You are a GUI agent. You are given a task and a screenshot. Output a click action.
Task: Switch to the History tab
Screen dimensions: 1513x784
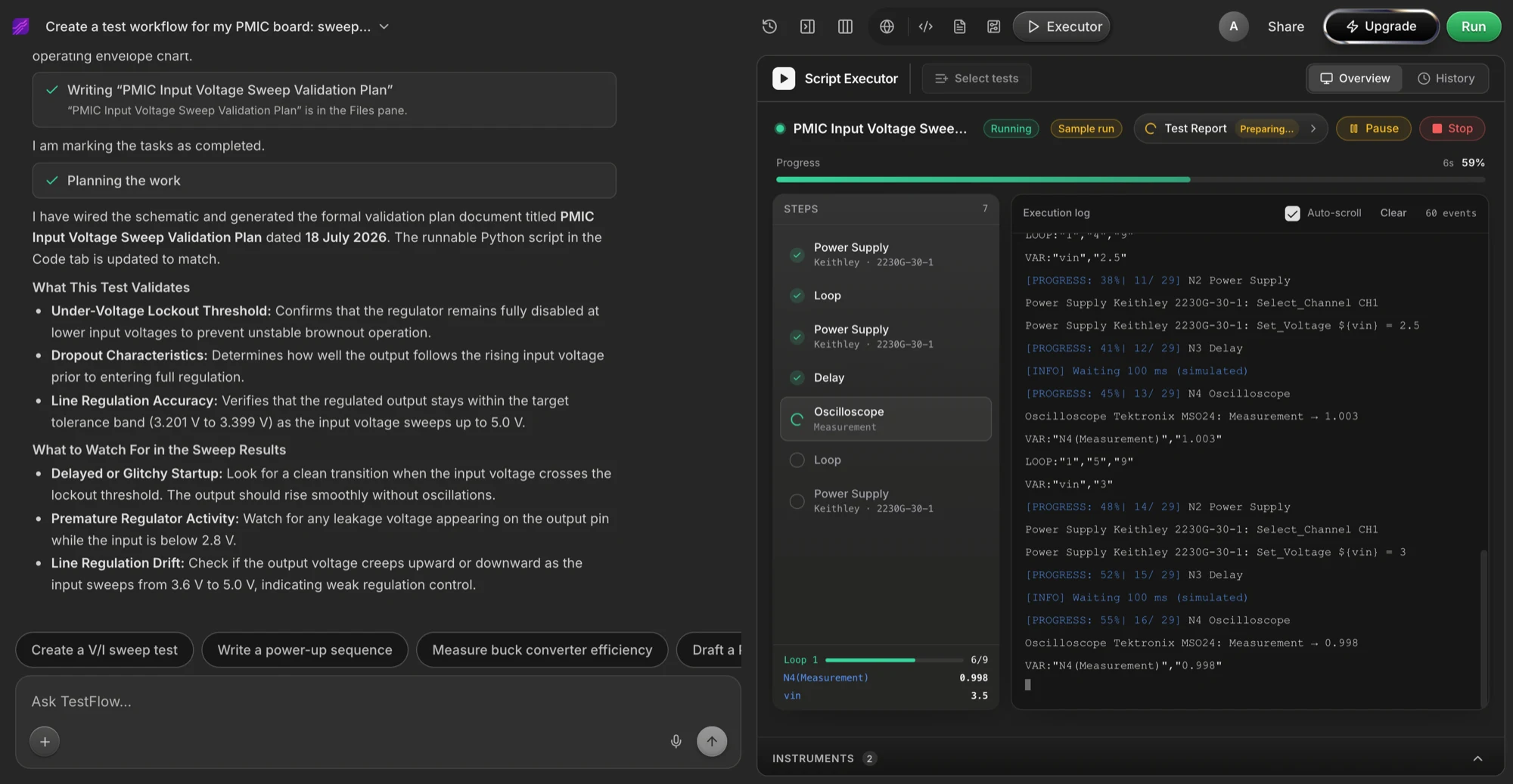[1446, 79]
